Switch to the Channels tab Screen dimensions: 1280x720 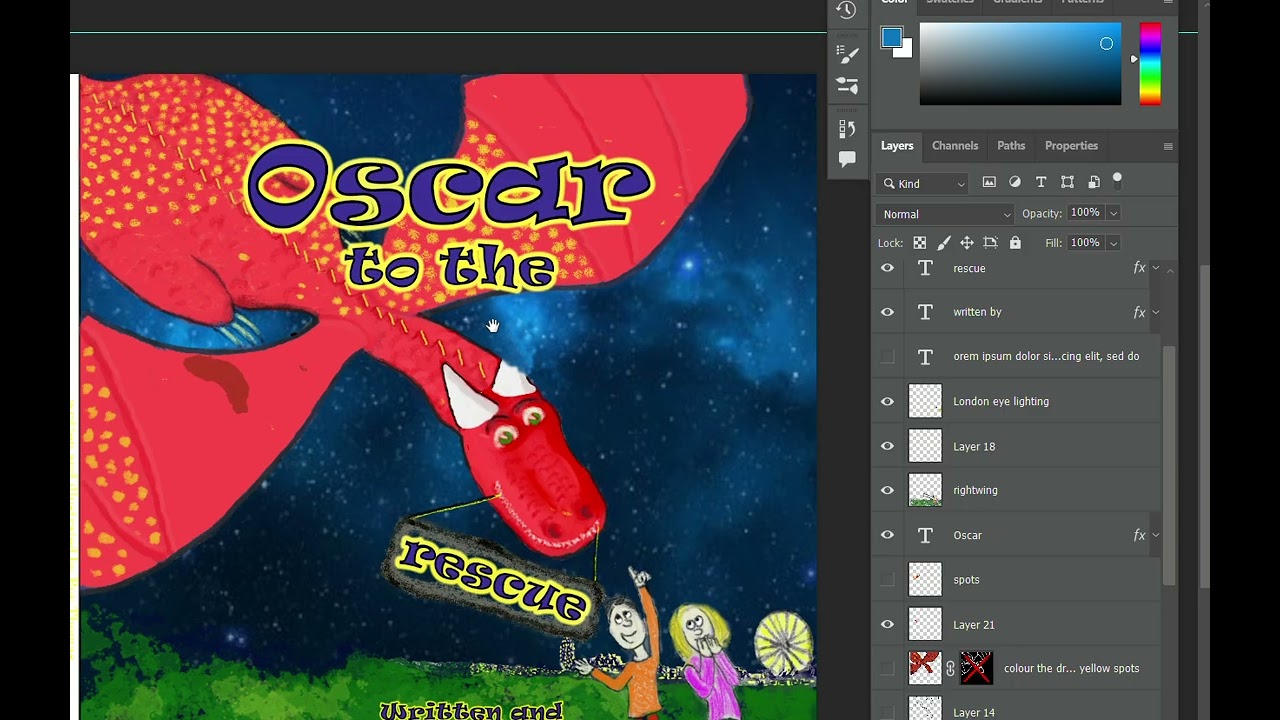(955, 146)
